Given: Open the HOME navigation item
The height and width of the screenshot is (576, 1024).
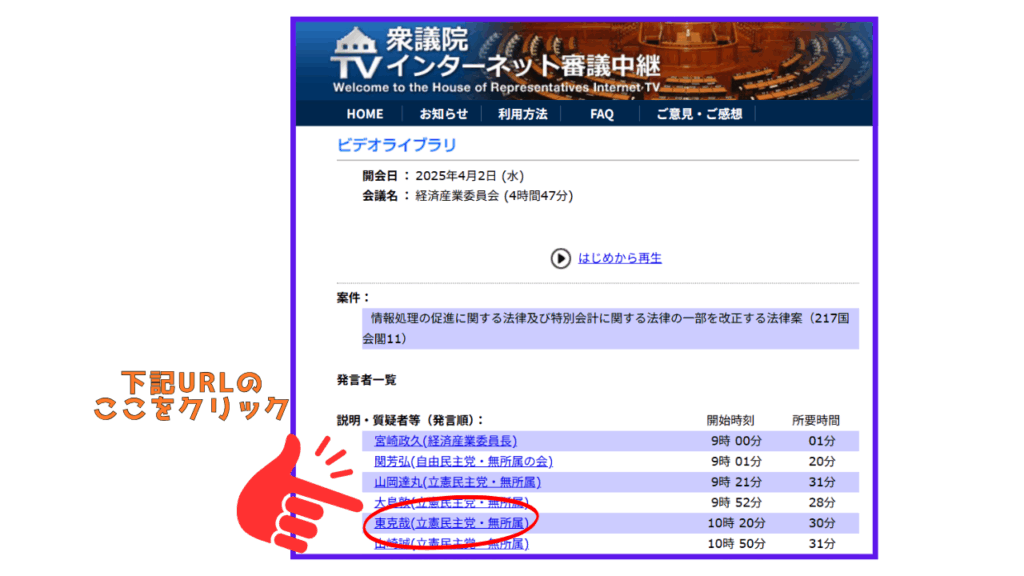Looking at the screenshot, I should click(x=364, y=114).
